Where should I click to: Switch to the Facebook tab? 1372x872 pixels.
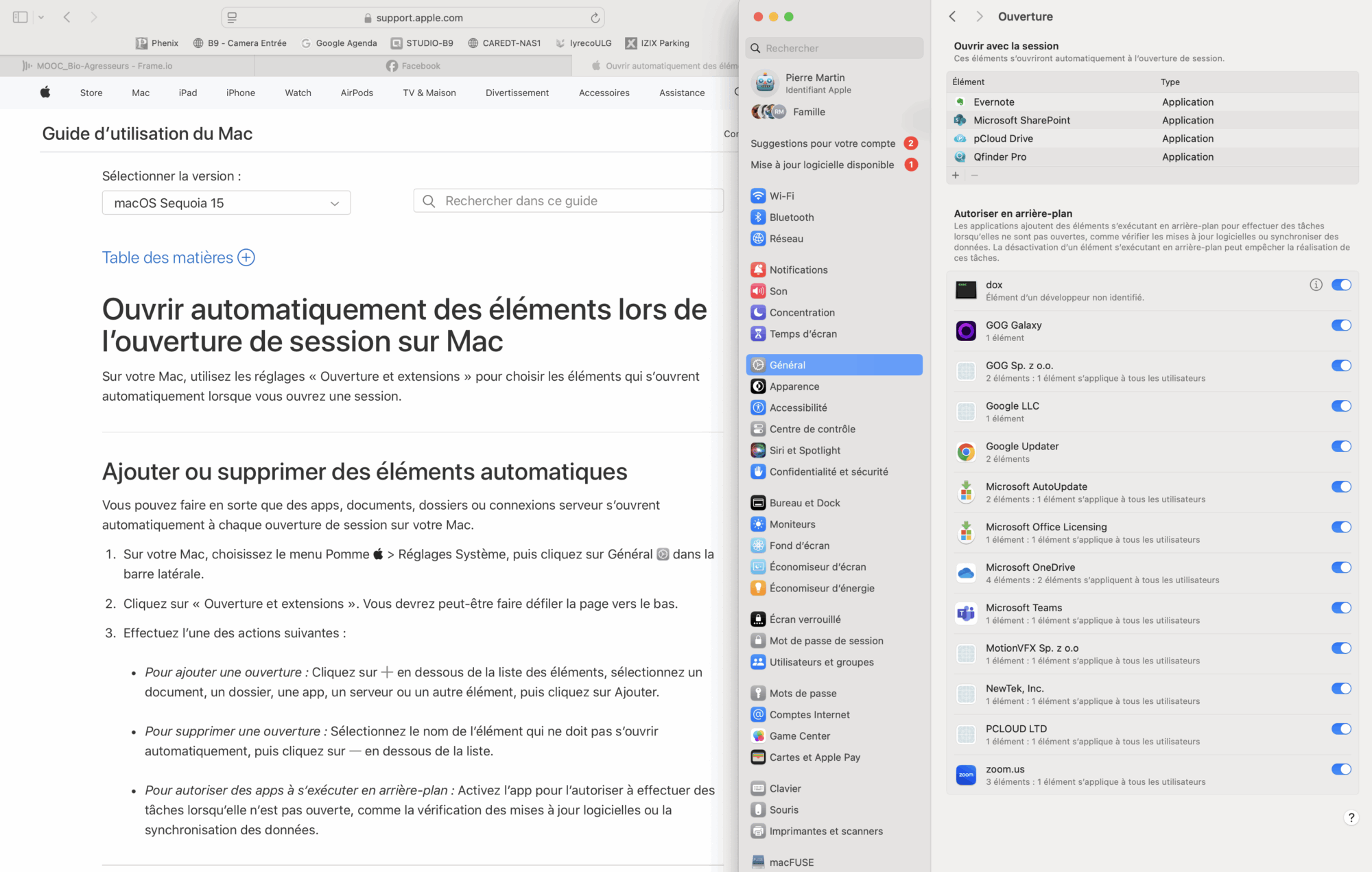click(x=413, y=66)
